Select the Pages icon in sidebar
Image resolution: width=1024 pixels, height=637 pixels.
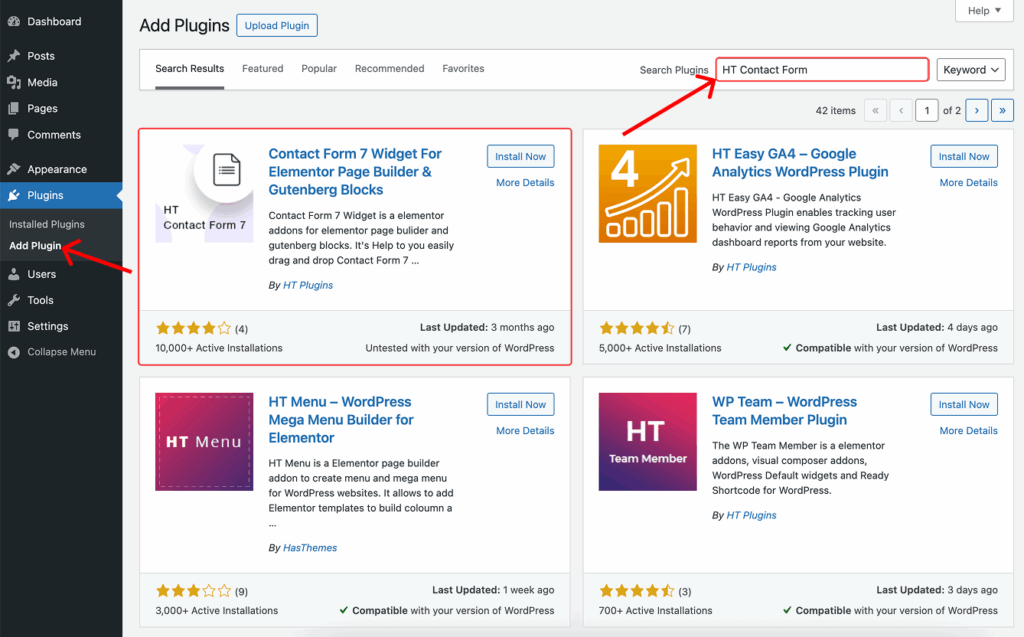(x=13, y=108)
